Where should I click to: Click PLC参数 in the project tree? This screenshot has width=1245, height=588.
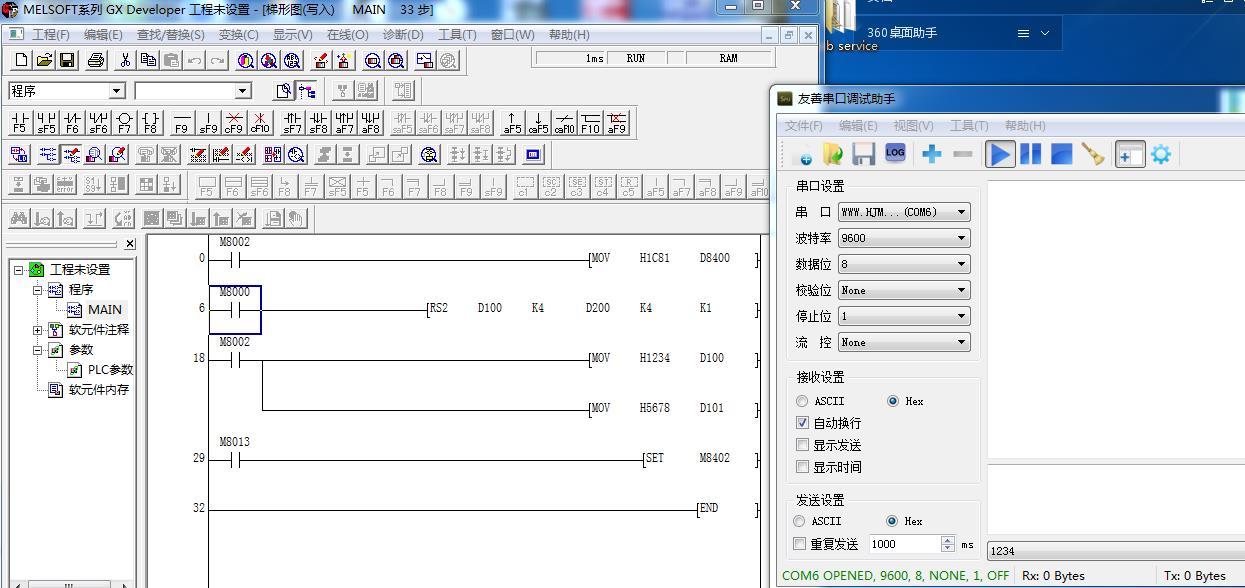tap(109, 370)
